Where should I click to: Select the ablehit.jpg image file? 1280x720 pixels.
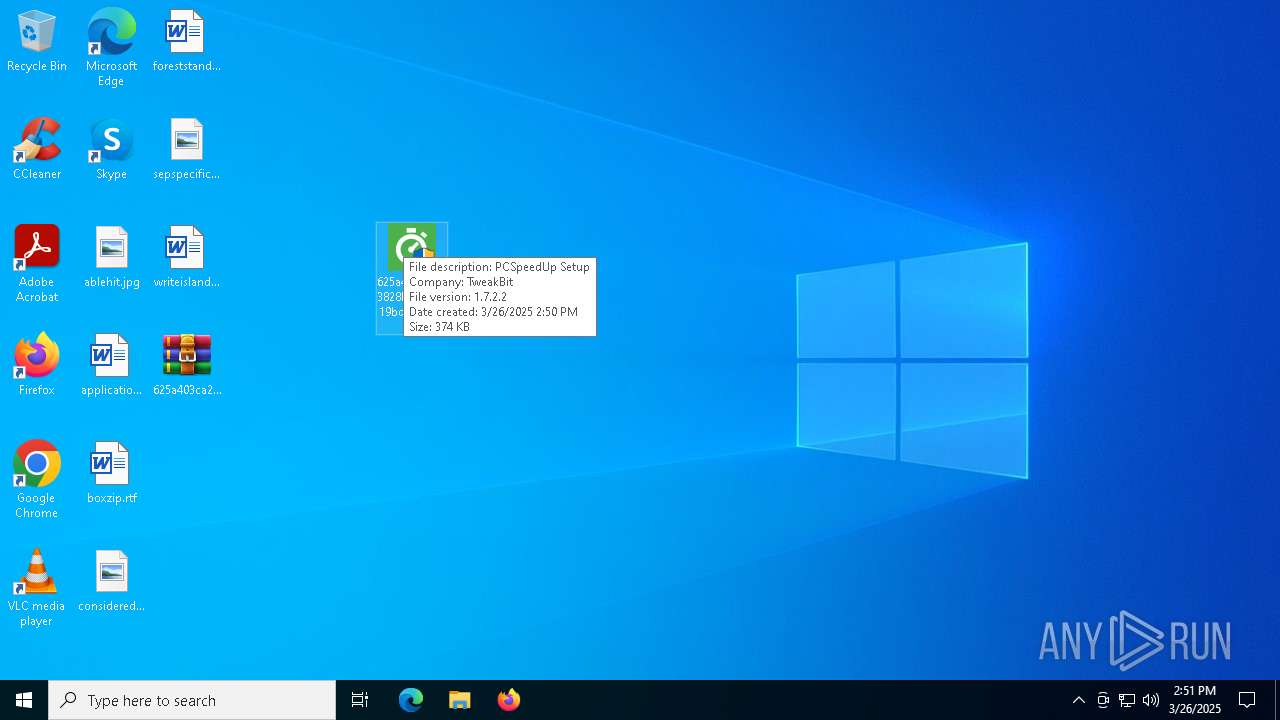pyautogui.click(x=111, y=258)
